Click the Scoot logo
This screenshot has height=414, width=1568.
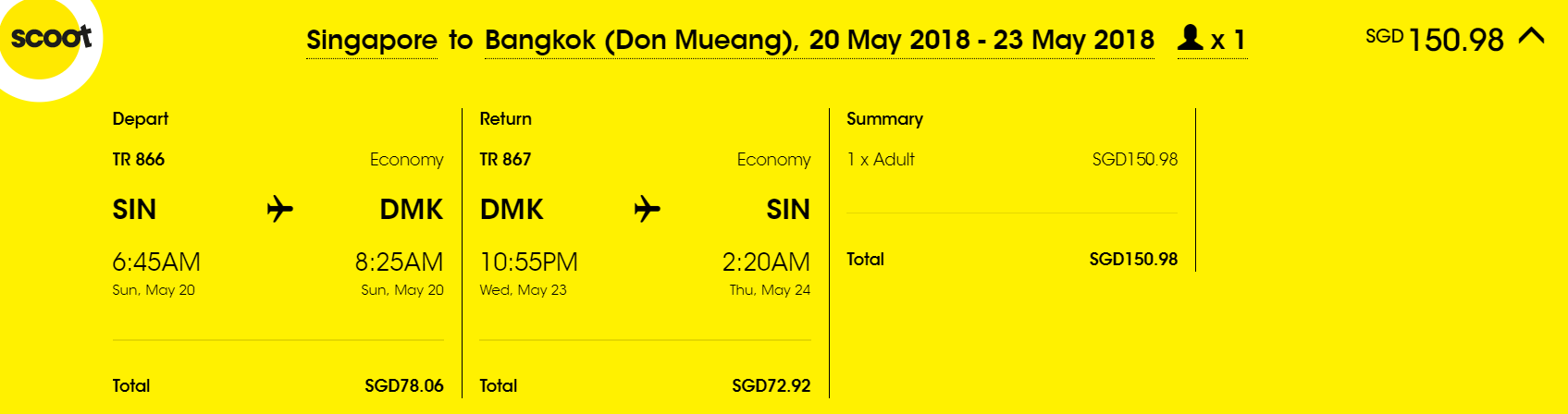[51, 38]
